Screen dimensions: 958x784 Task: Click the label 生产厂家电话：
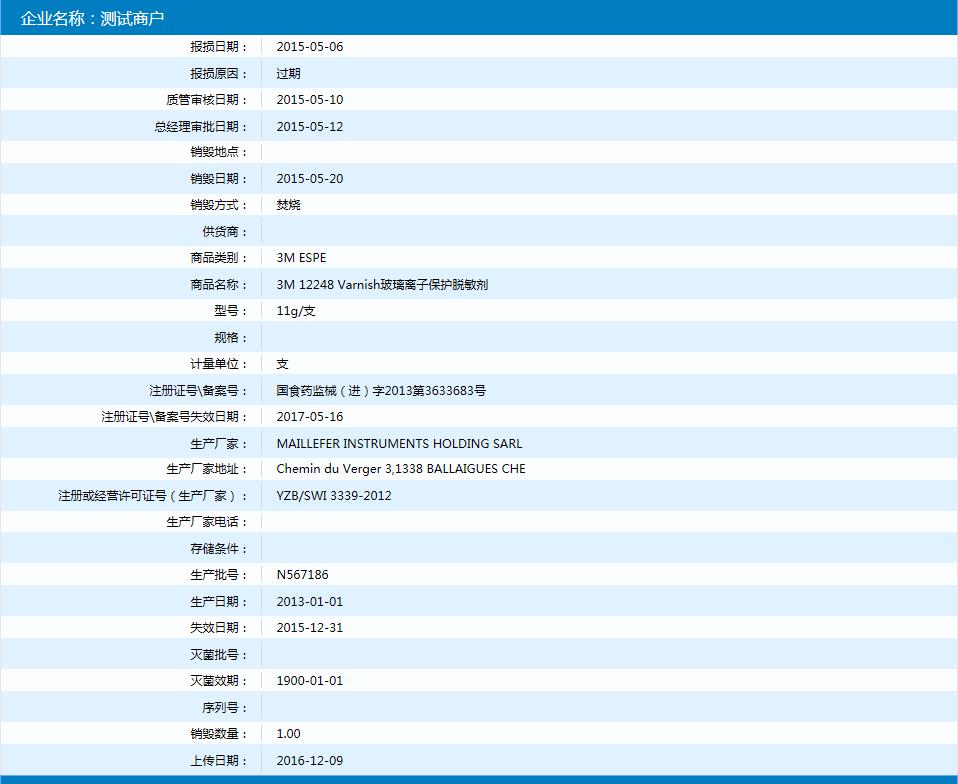[x=207, y=522]
